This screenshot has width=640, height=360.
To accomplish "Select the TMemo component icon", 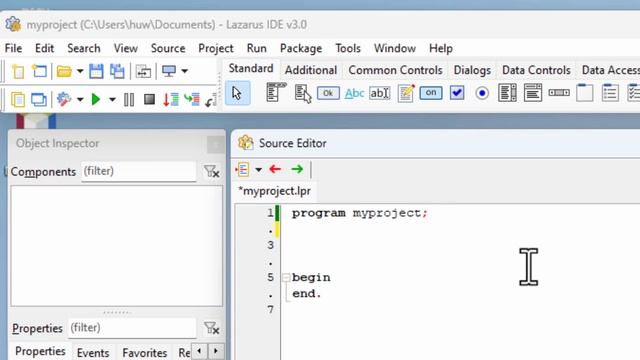I will [x=406, y=93].
